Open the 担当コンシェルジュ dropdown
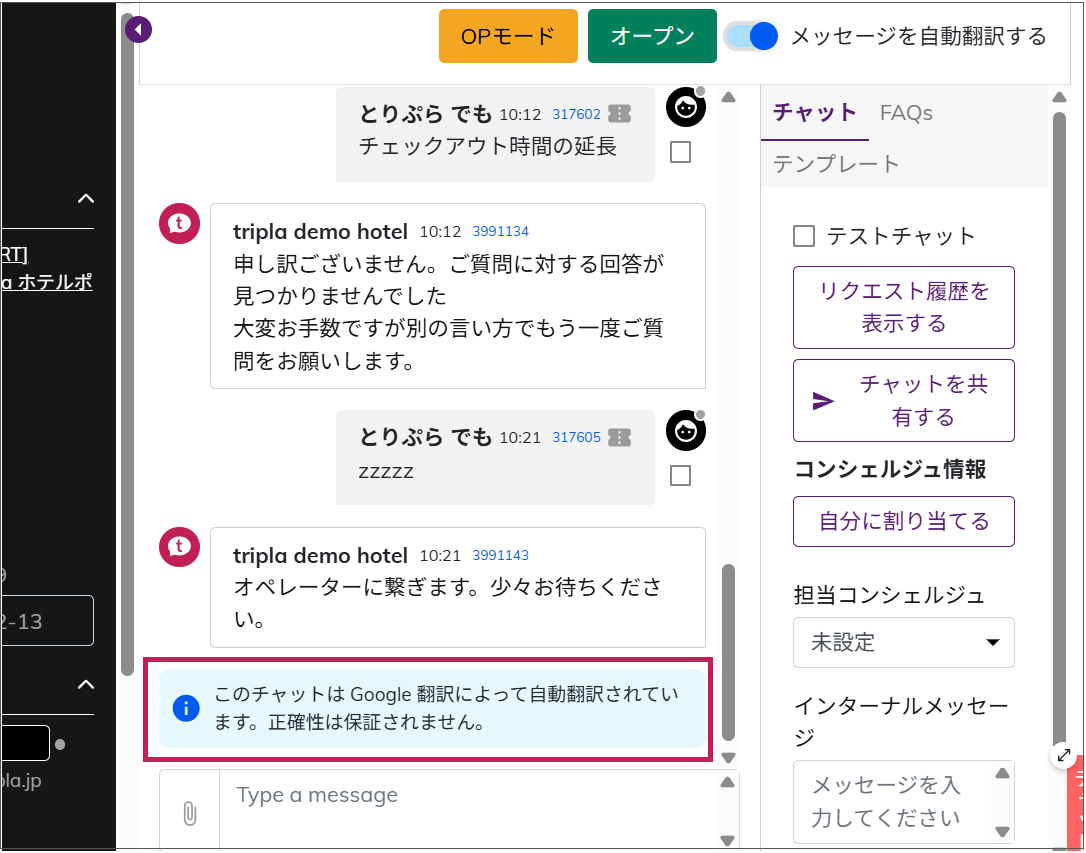 click(x=903, y=642)
